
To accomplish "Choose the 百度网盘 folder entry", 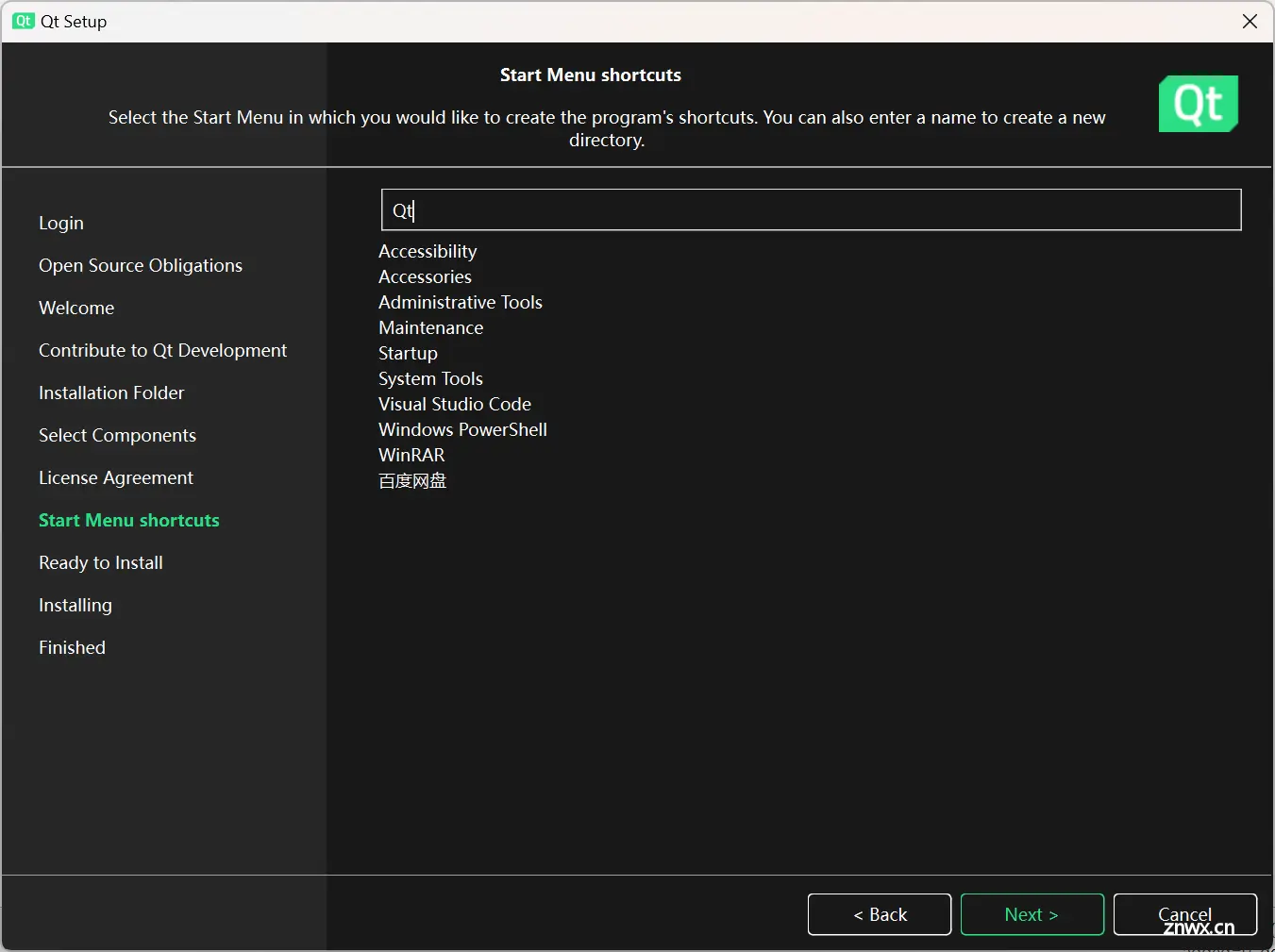I will coord(412,480).
